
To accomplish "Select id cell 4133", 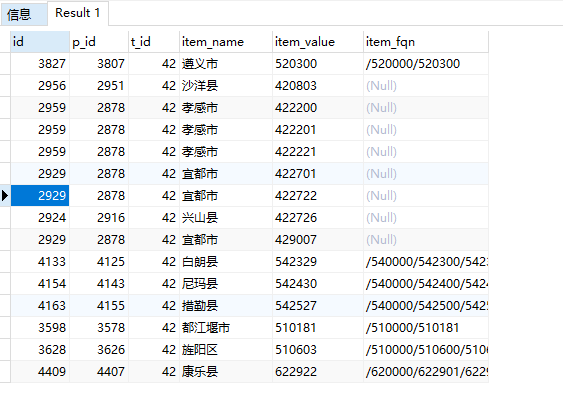I will (x=40, y=262).
